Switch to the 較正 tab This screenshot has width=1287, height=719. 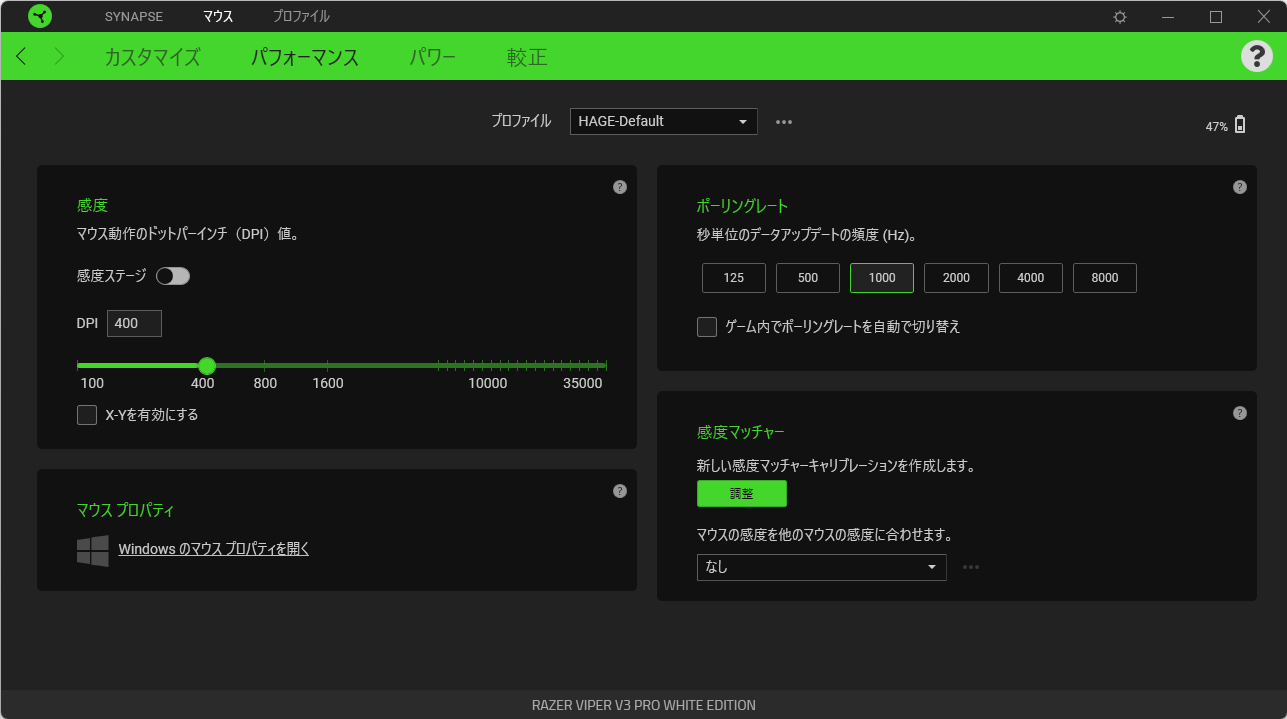527,57
